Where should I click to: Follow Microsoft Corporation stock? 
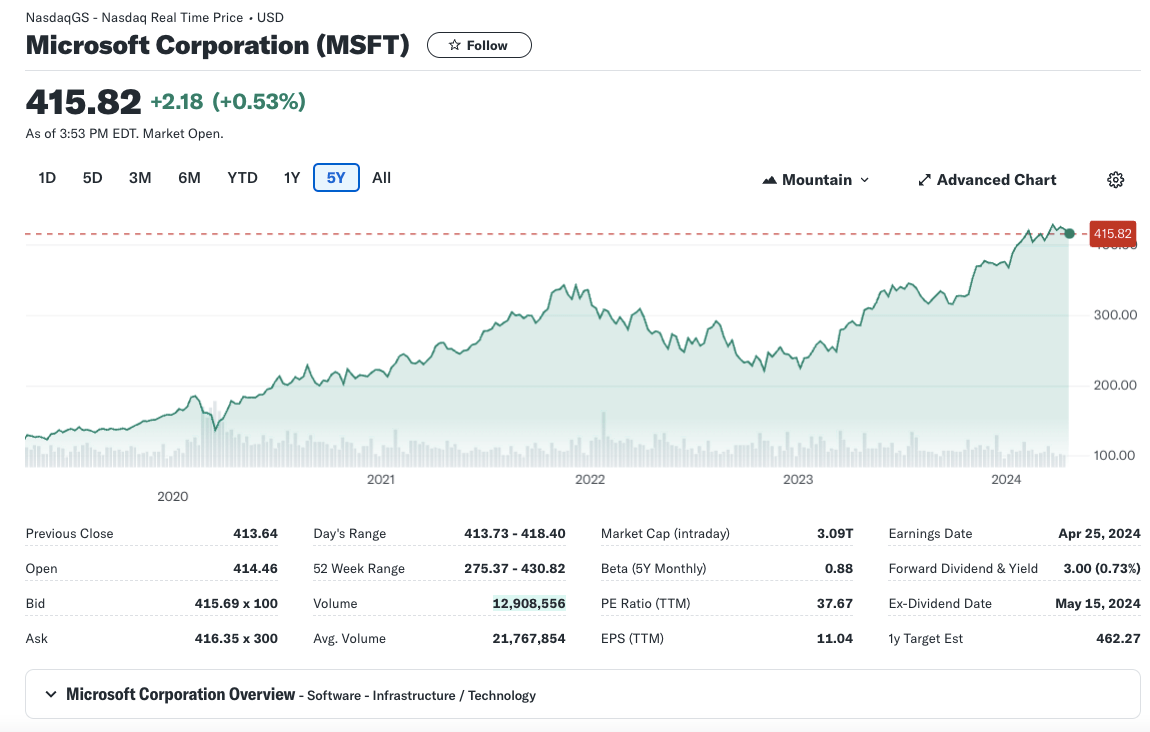point(479,45)
